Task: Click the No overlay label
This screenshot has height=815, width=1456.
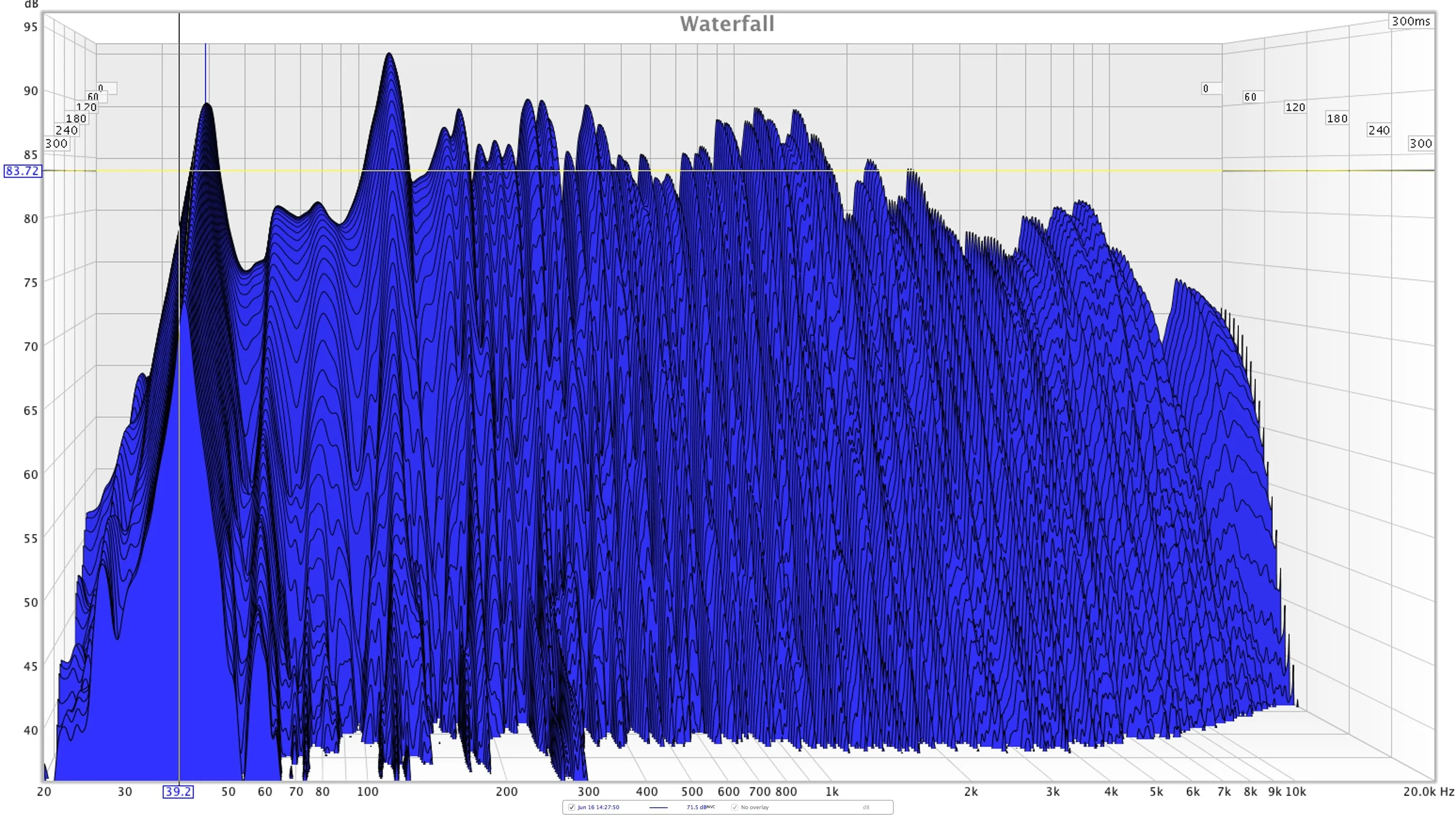Action: coord(755,807)
